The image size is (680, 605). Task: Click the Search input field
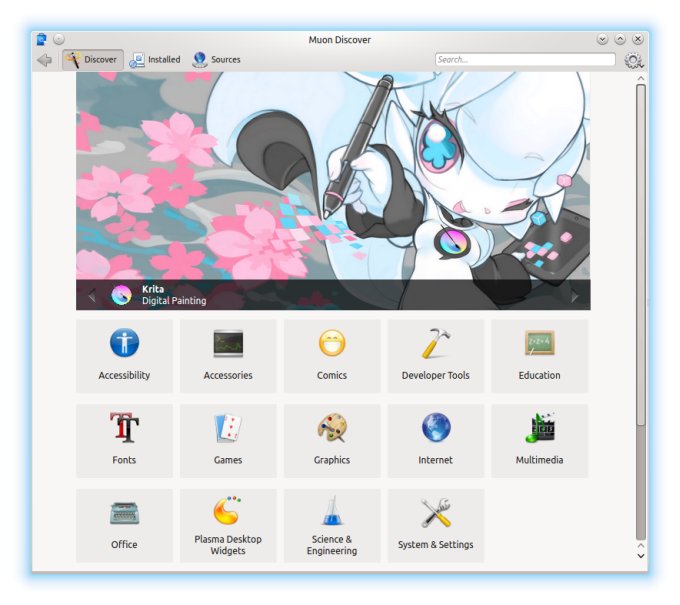(525, 60)
